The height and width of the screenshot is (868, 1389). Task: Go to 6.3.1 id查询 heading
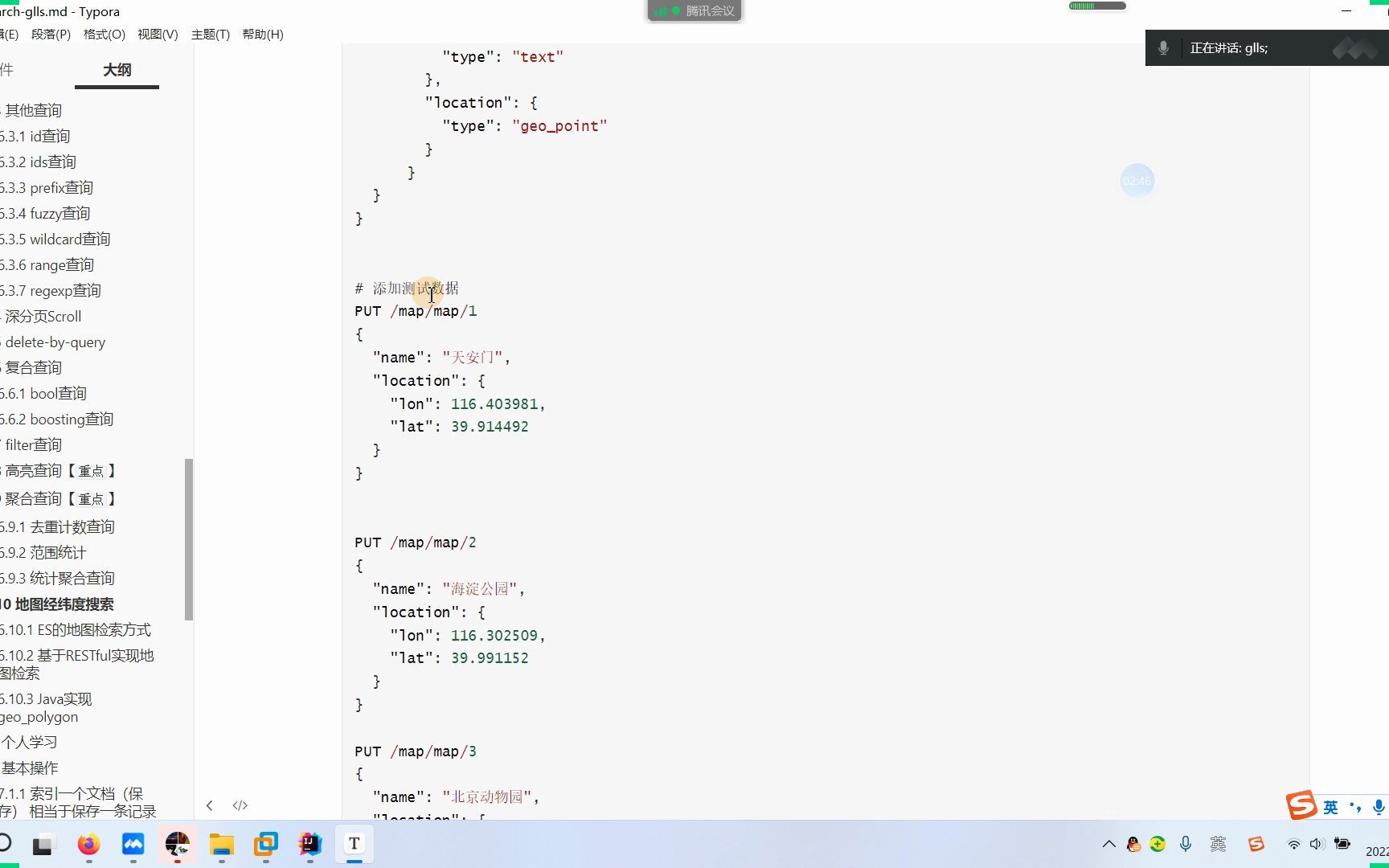click(35, 137)
